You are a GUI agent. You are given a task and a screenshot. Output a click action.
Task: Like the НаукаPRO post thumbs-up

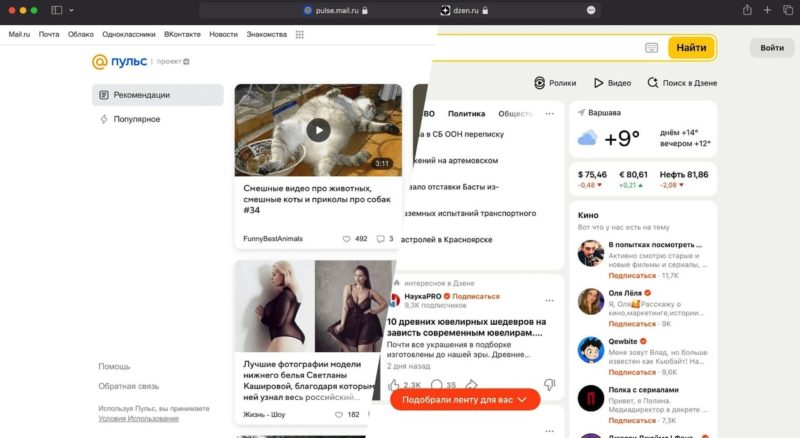pyautogui.click(x=394, y=384)
